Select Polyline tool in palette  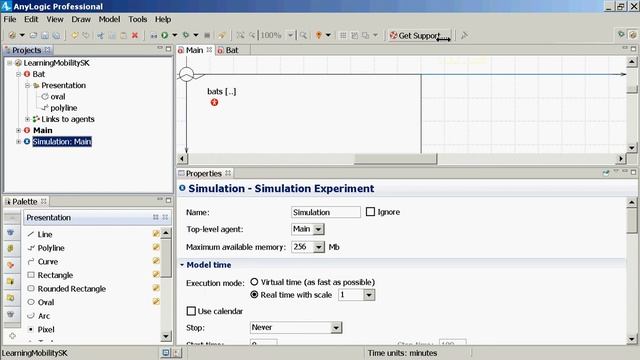[51, 248]
